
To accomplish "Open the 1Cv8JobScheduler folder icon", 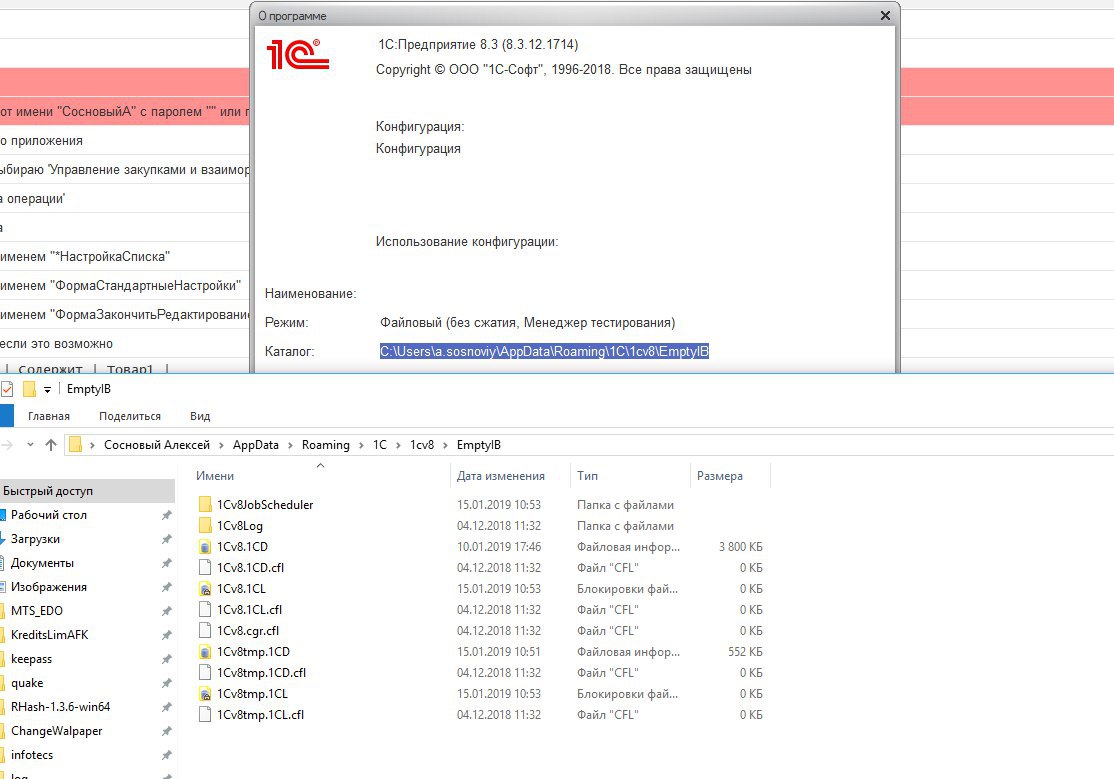I will tap(205, 505).
